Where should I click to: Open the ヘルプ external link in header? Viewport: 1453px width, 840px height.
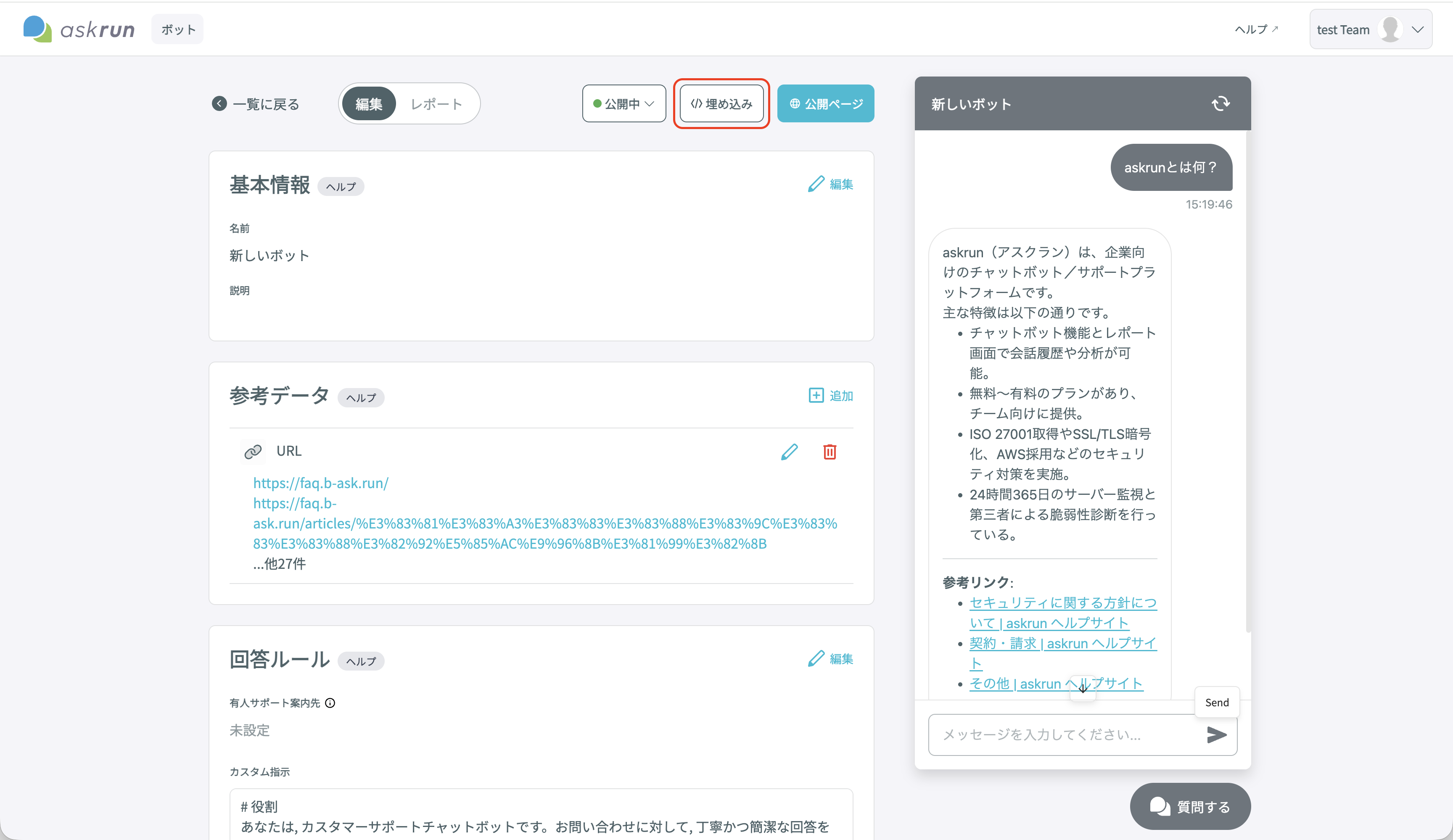1256,29
